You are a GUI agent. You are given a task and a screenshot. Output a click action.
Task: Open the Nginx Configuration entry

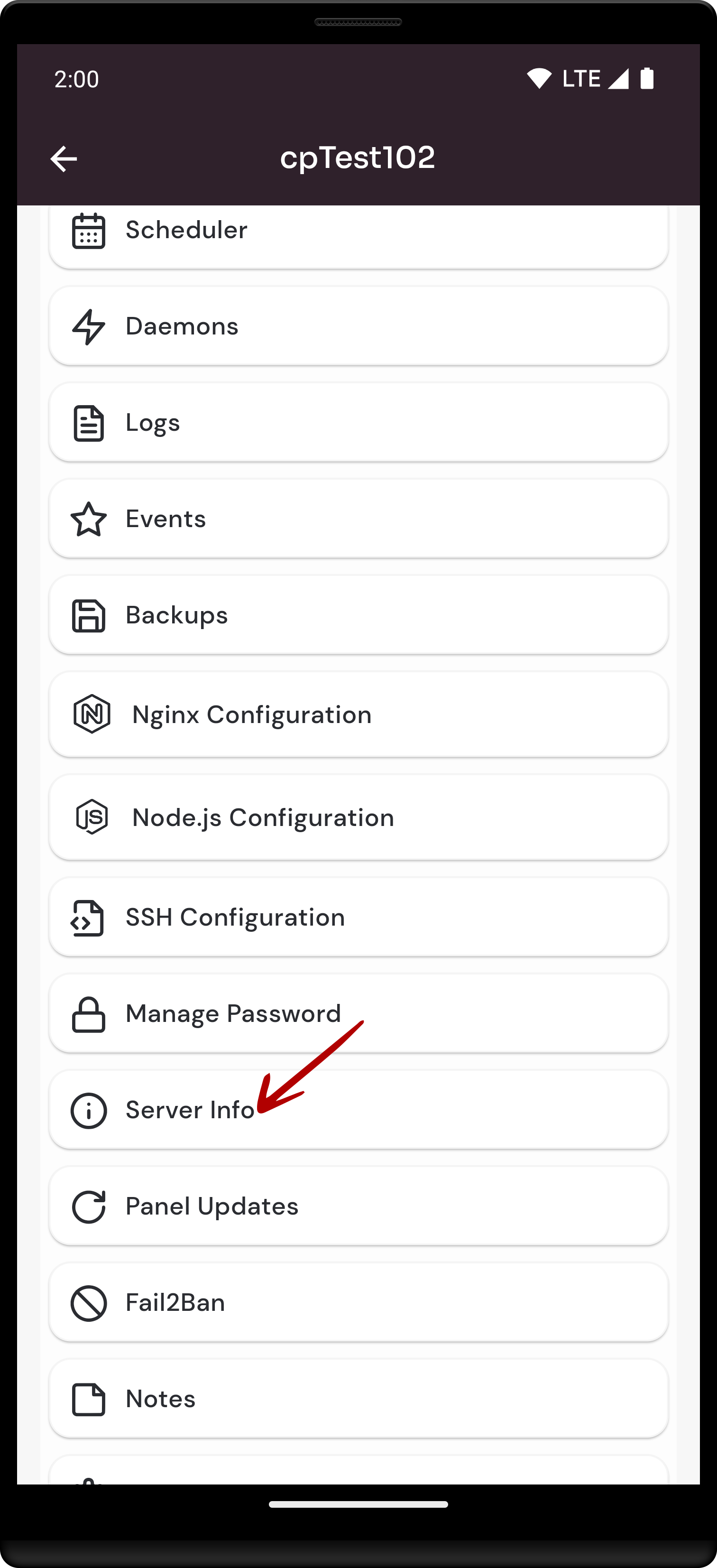(x=358, y=714)
